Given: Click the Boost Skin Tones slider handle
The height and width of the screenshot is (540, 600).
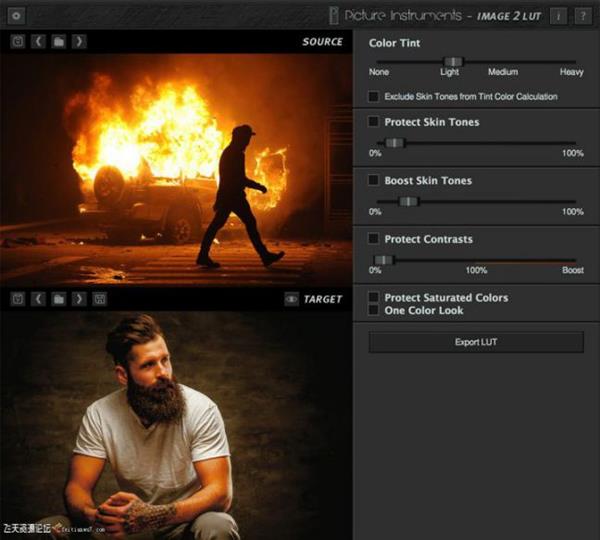Looking at the screenshot, I should click(407, 202).
